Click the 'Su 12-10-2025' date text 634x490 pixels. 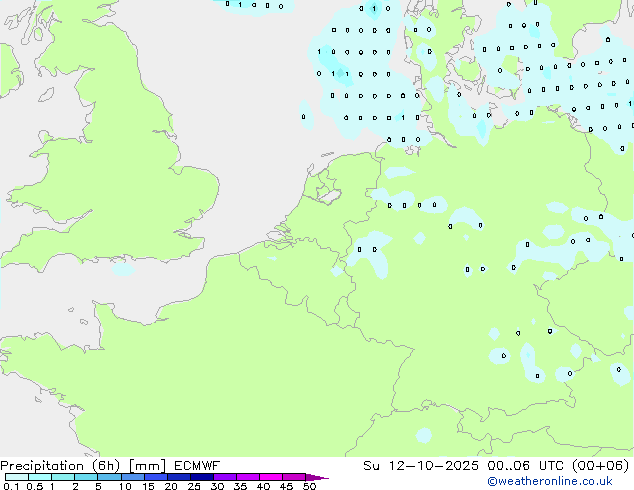421,466
